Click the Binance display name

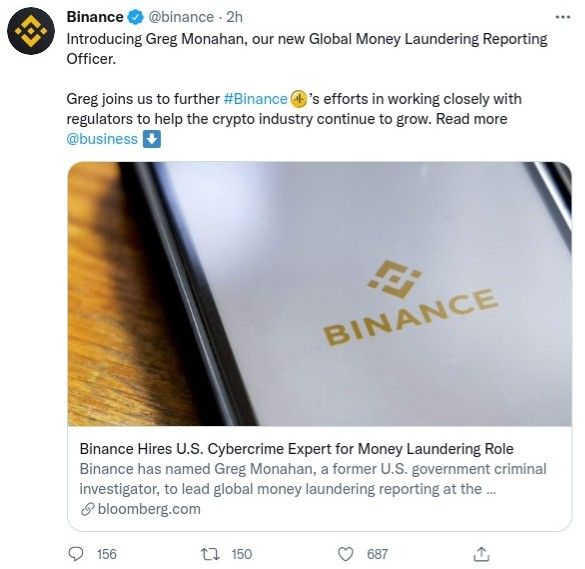click(x=95, y=17)
